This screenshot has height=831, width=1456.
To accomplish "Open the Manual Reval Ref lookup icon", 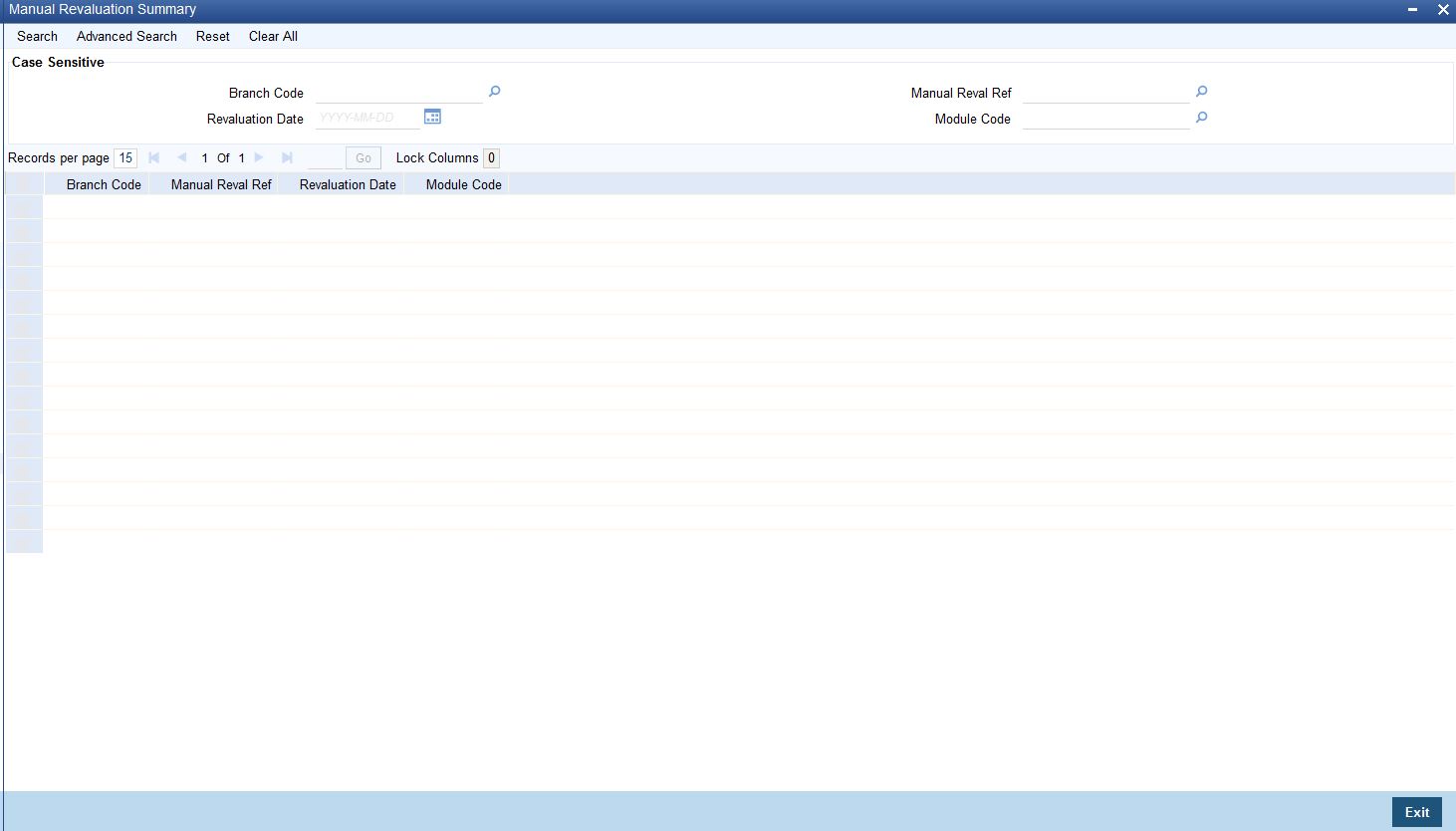I will 1201,92.
